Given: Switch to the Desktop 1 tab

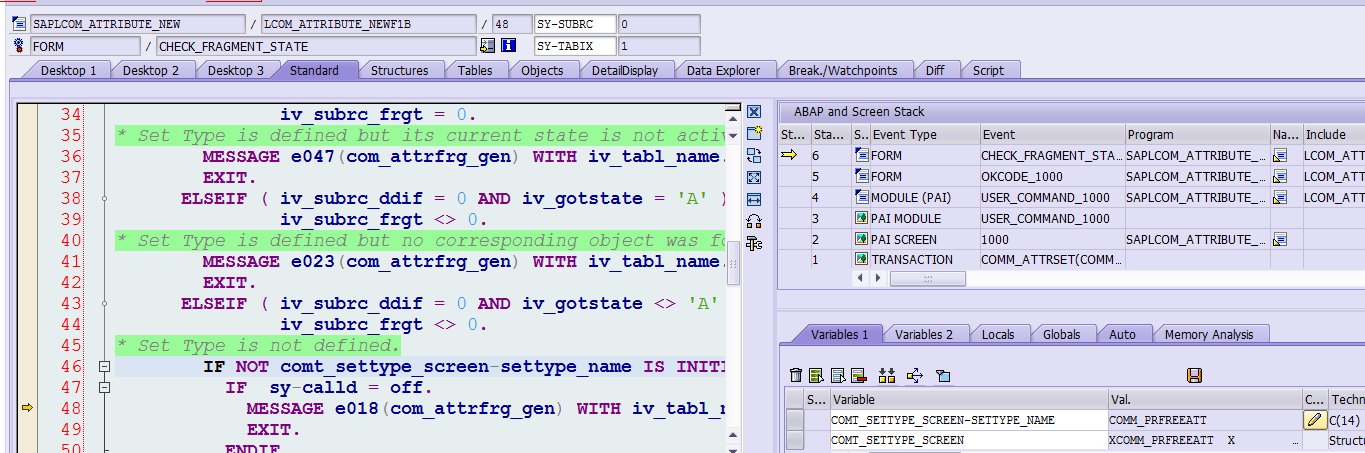Looking at the screenshot, I should point(68,70).
